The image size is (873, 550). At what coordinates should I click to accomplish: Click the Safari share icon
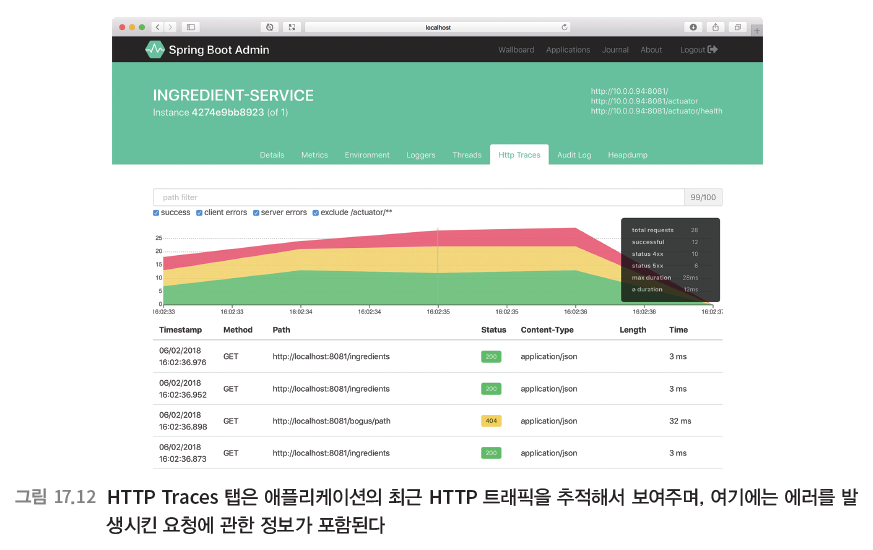715,27
